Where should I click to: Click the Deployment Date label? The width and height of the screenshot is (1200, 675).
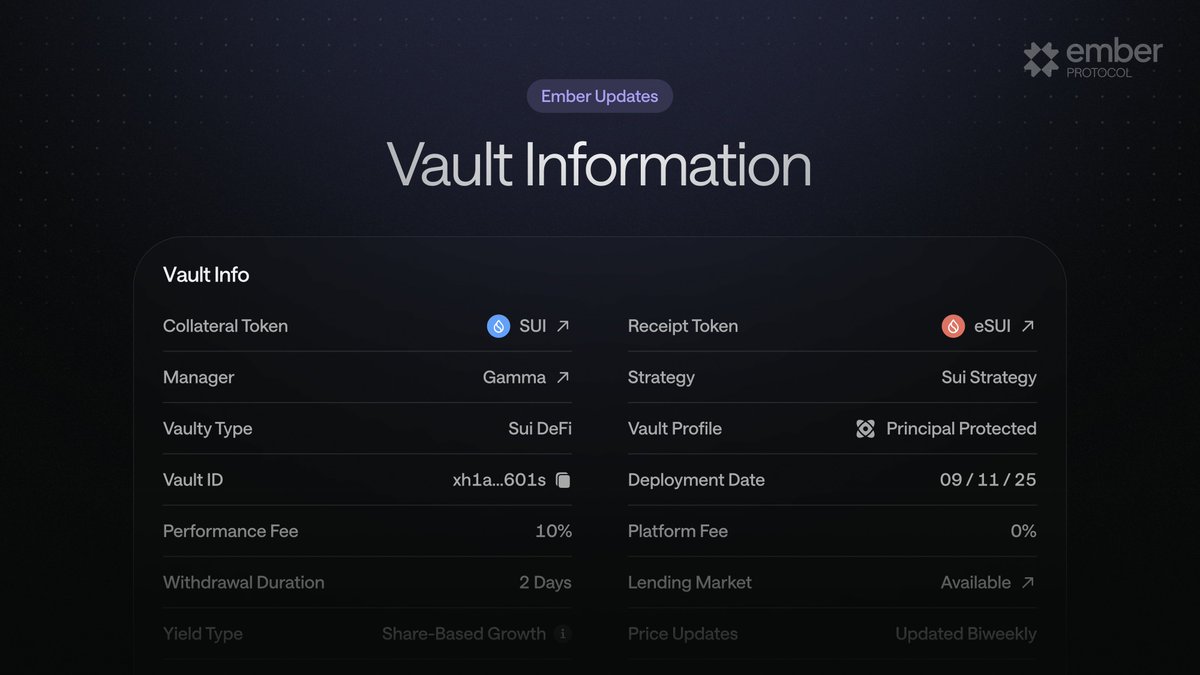point(696,480)
